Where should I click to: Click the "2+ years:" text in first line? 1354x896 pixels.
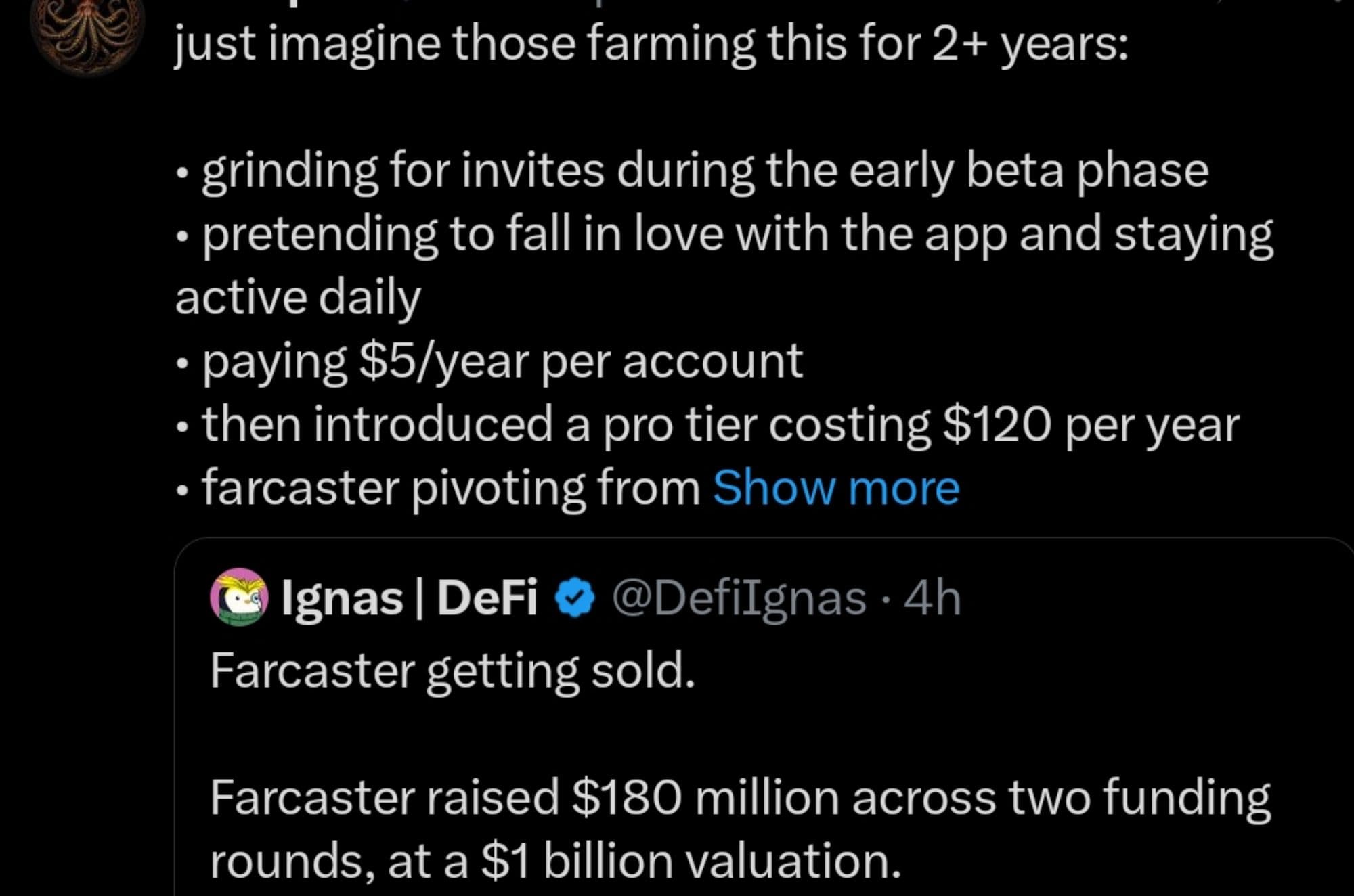[1029, 44]
